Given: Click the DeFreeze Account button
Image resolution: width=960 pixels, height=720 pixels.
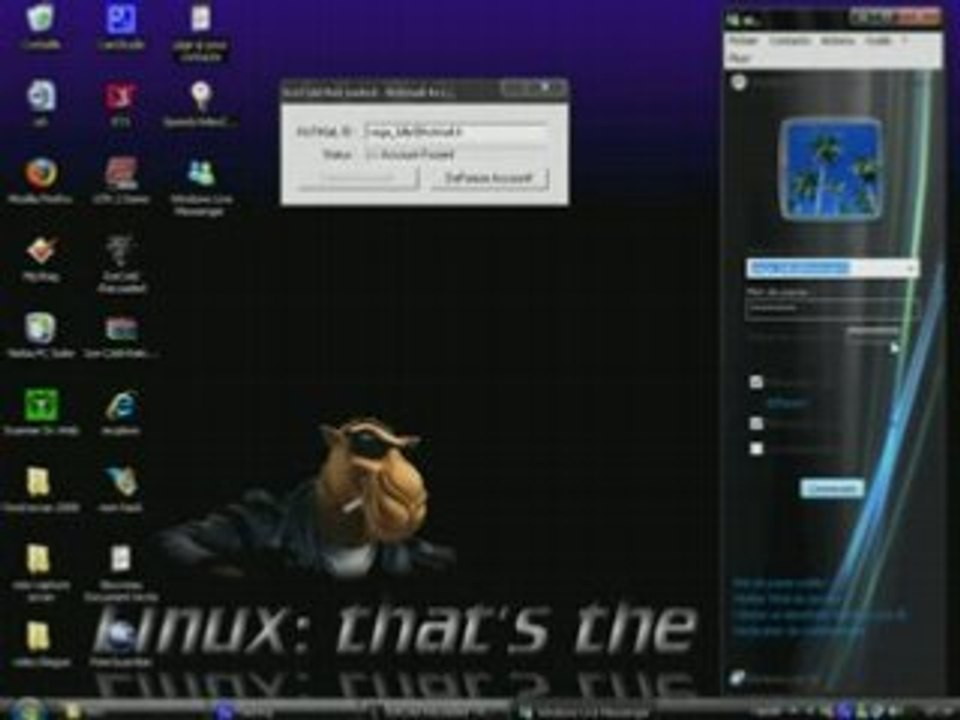Looking at the screenshot, I should [x=489, y=178].
